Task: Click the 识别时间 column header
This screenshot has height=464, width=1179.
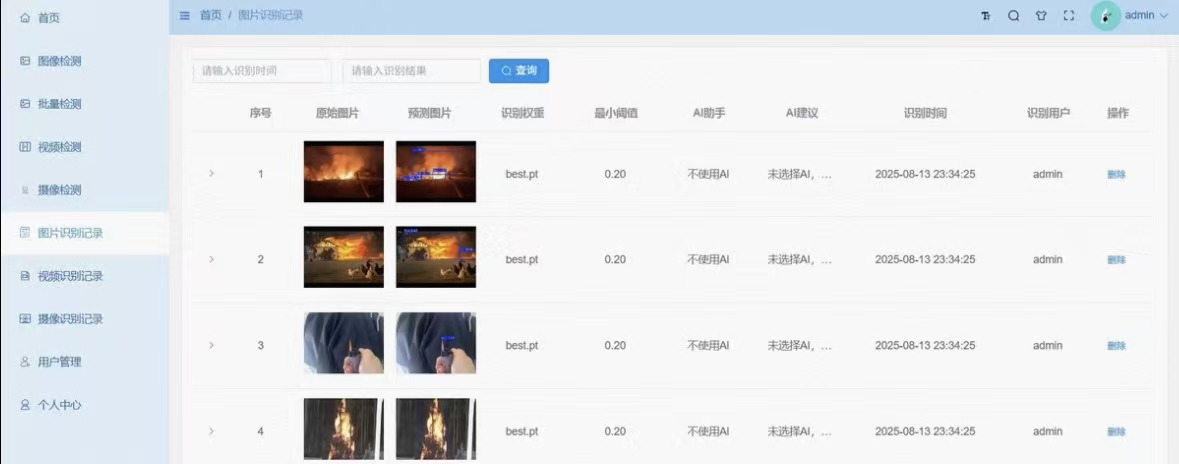Action: point(925,114)
